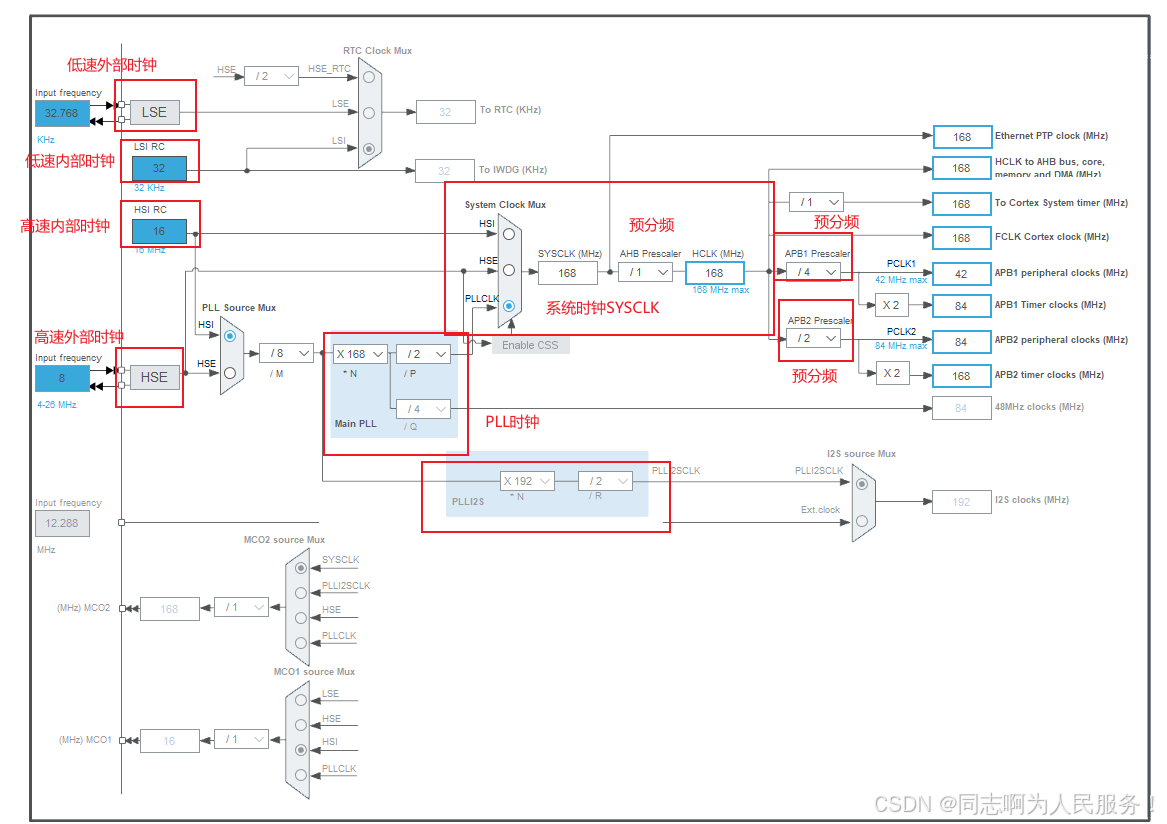Select PLLCLK in System Clock Mux

pyautogui.click(x=509, y=306)
